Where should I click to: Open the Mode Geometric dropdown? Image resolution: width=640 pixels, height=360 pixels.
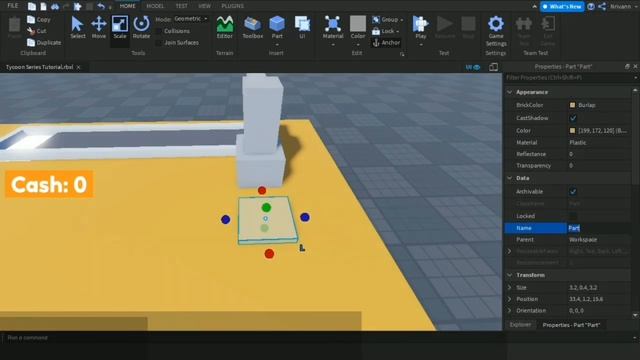click(191, 19)
